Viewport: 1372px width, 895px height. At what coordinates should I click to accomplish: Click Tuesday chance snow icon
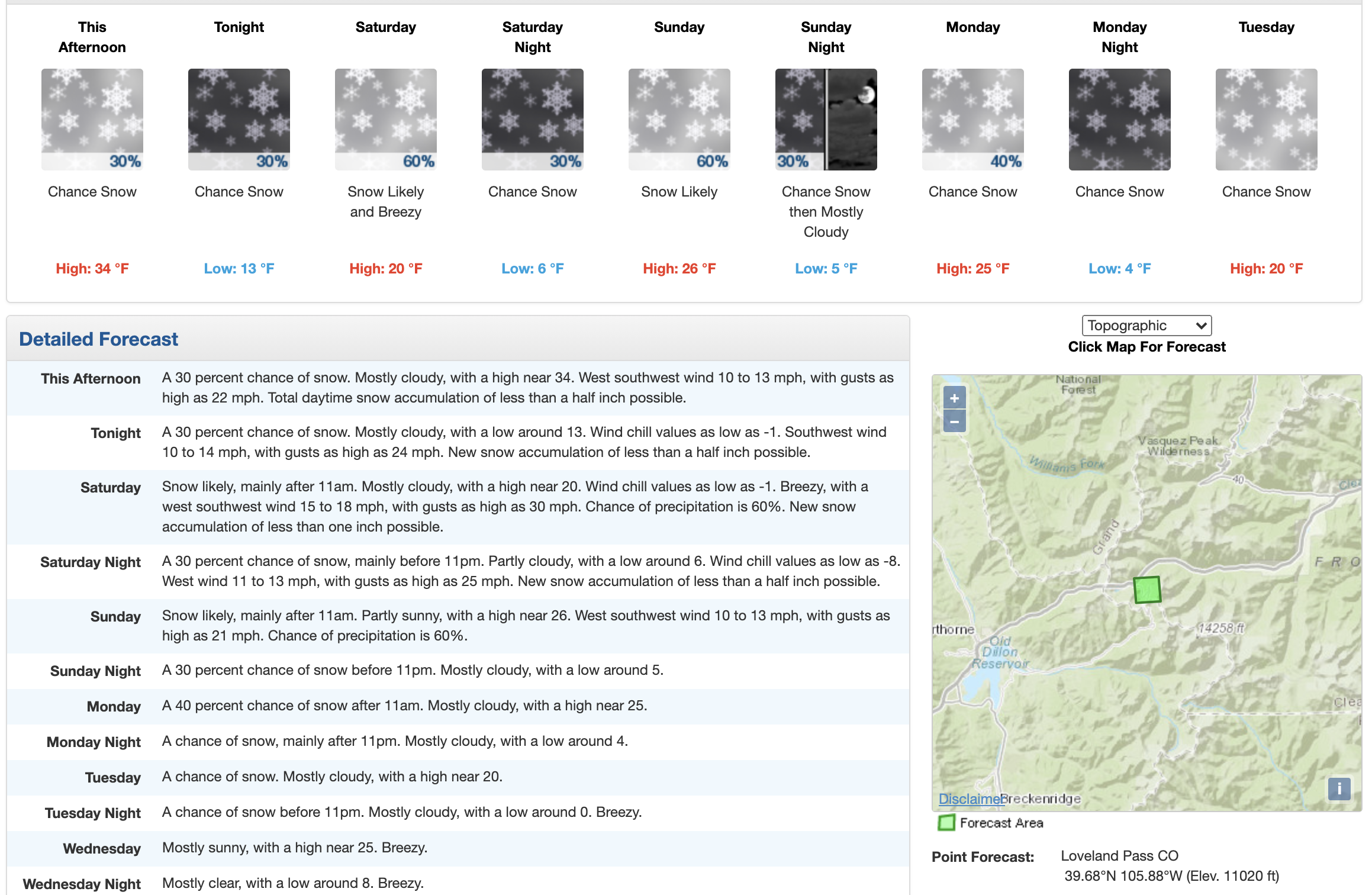1267,120
